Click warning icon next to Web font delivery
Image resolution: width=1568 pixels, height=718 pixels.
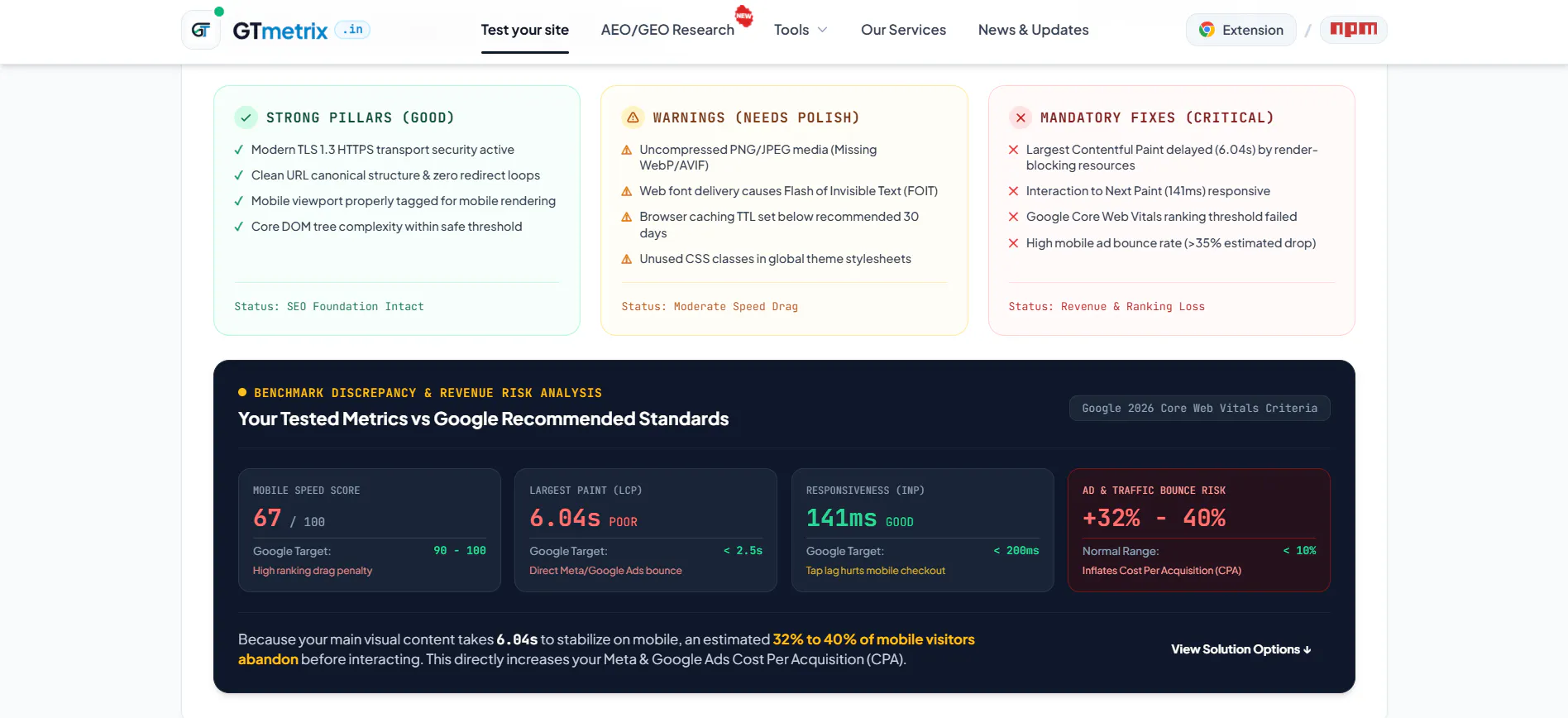pos(627,191)
